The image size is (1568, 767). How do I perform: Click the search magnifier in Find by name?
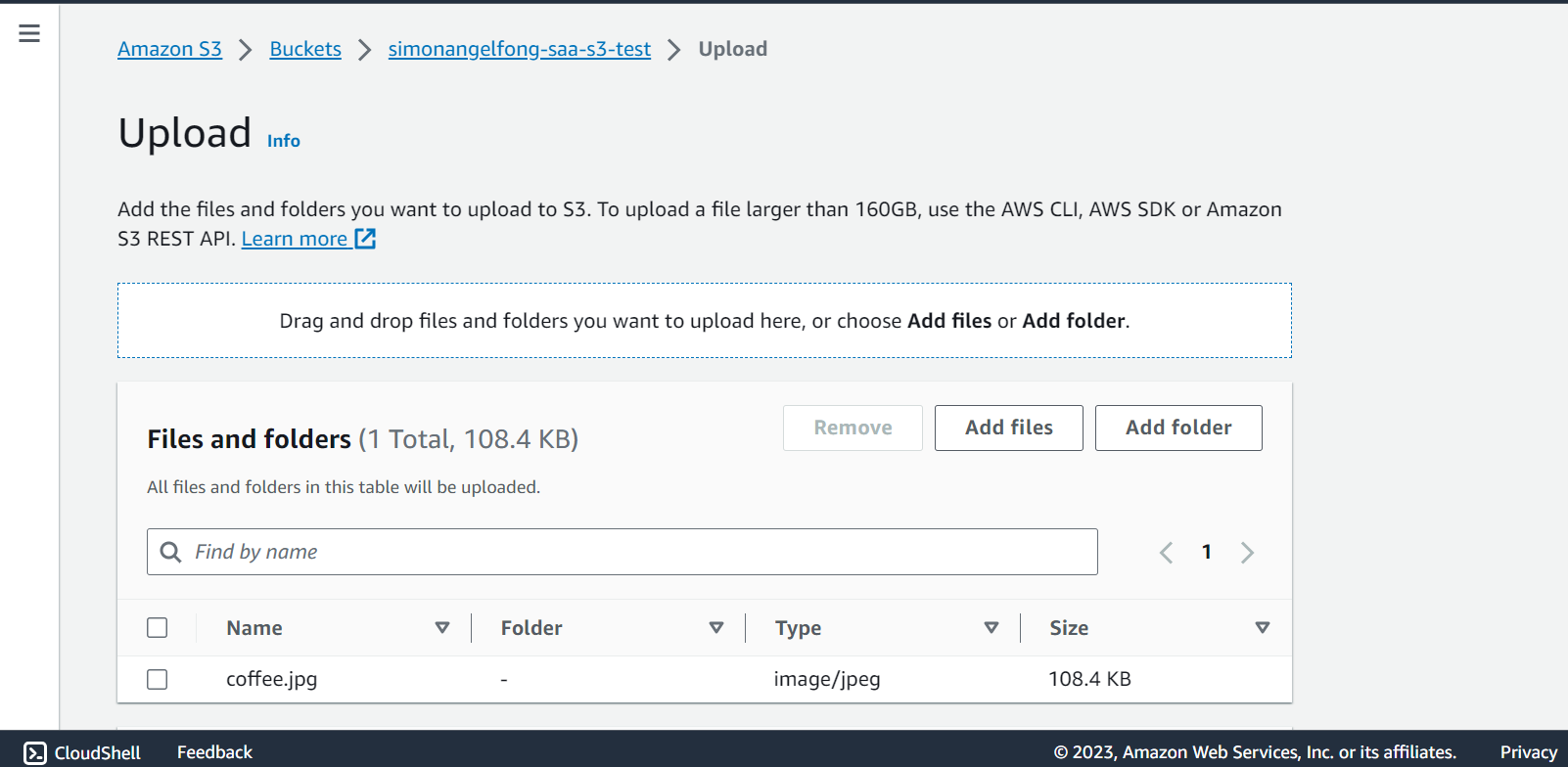(170, 552)
